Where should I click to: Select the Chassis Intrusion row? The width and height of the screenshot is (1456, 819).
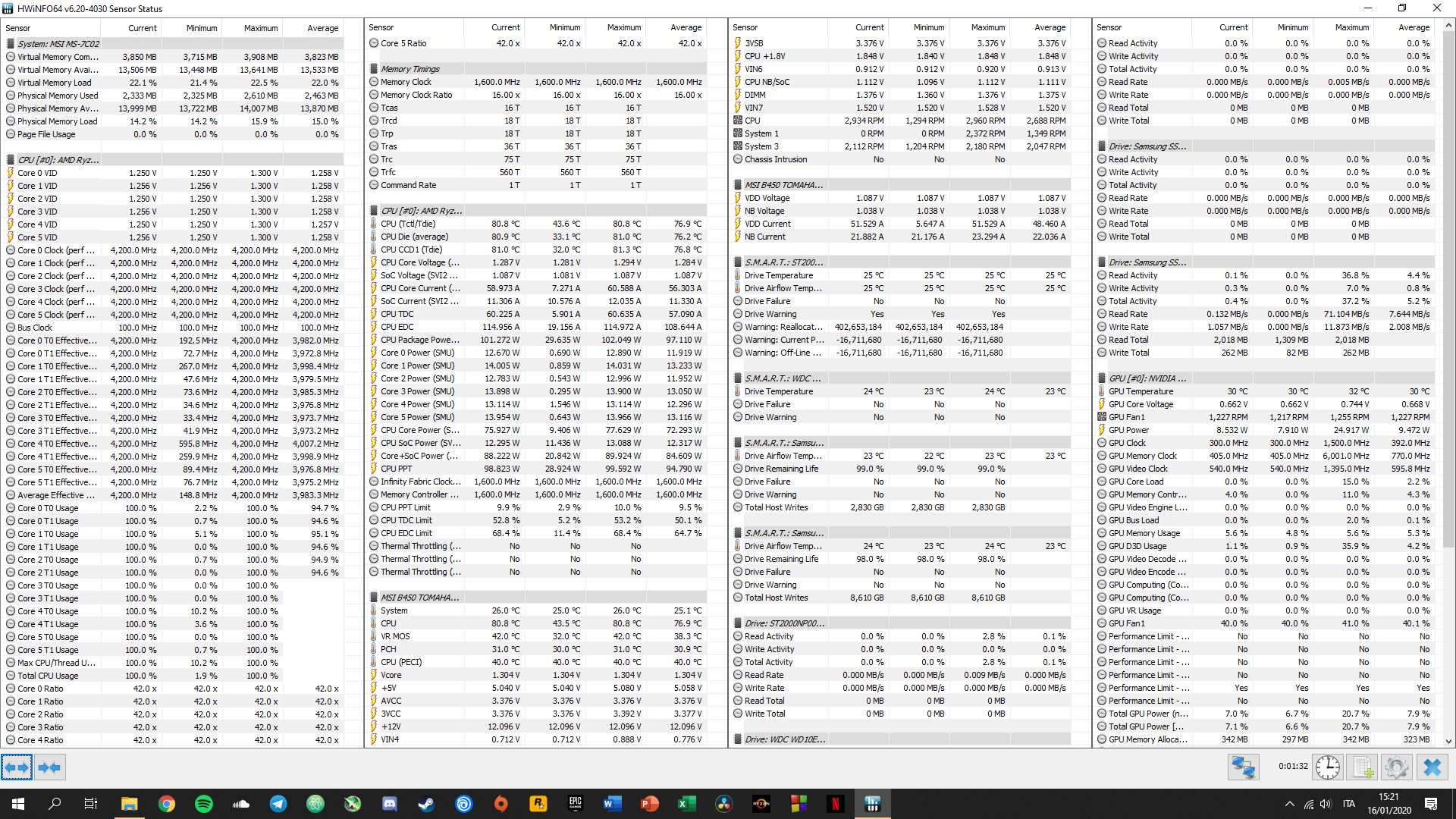(900, 159)
